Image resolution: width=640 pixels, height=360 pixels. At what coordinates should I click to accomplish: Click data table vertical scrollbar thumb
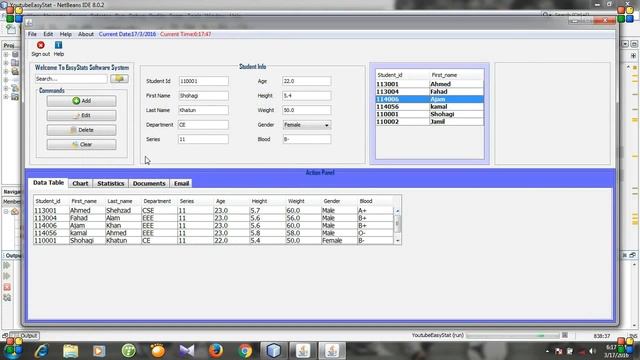point(398,223)
